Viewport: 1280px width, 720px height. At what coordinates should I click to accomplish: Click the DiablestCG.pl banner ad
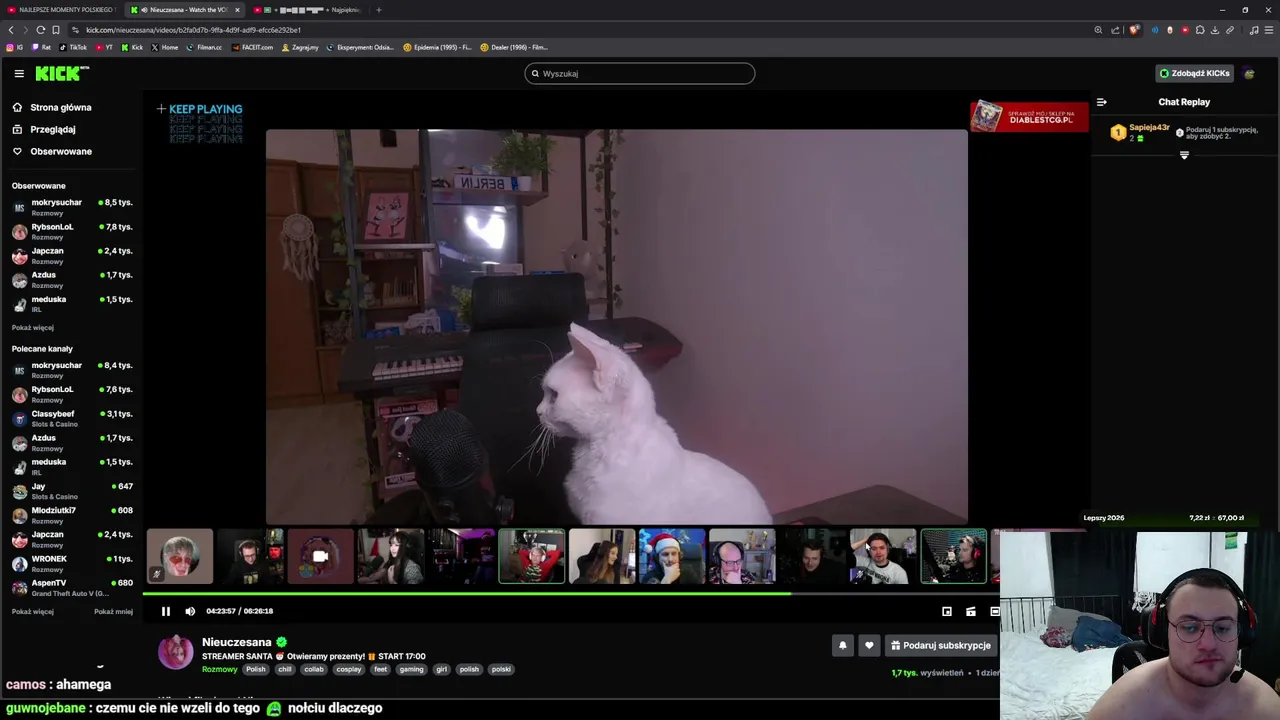(x=1029, y=116)
